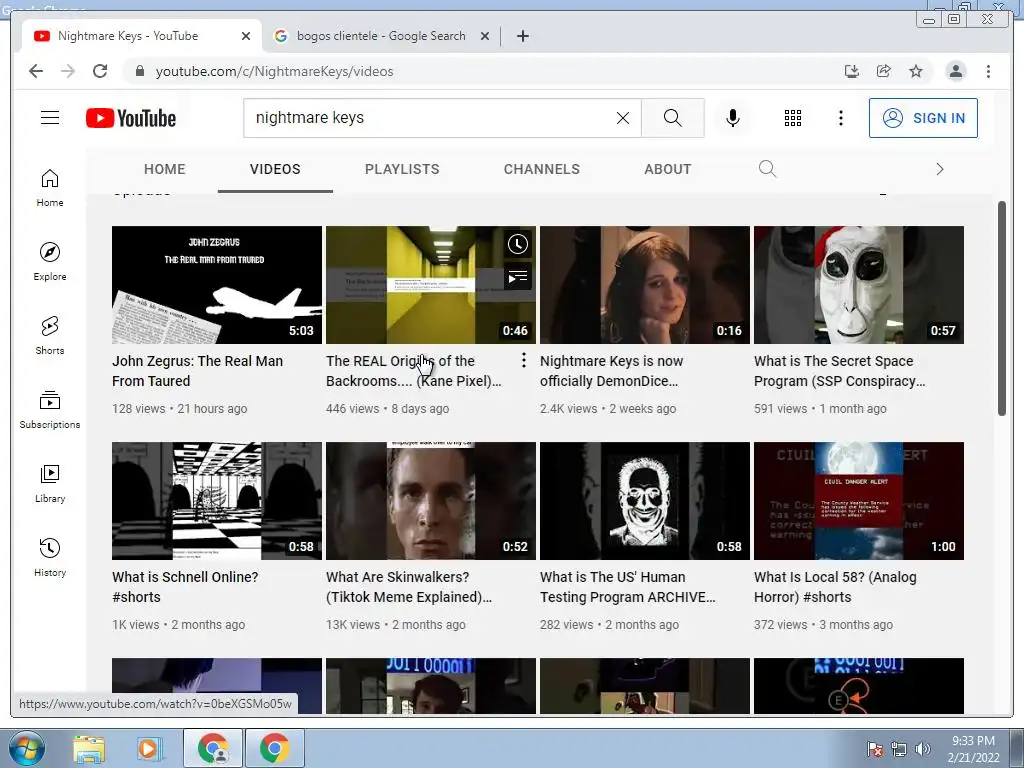Open John Zegrus Real Man From Taured title
The image size is (1024, 768).
[197, 371]
